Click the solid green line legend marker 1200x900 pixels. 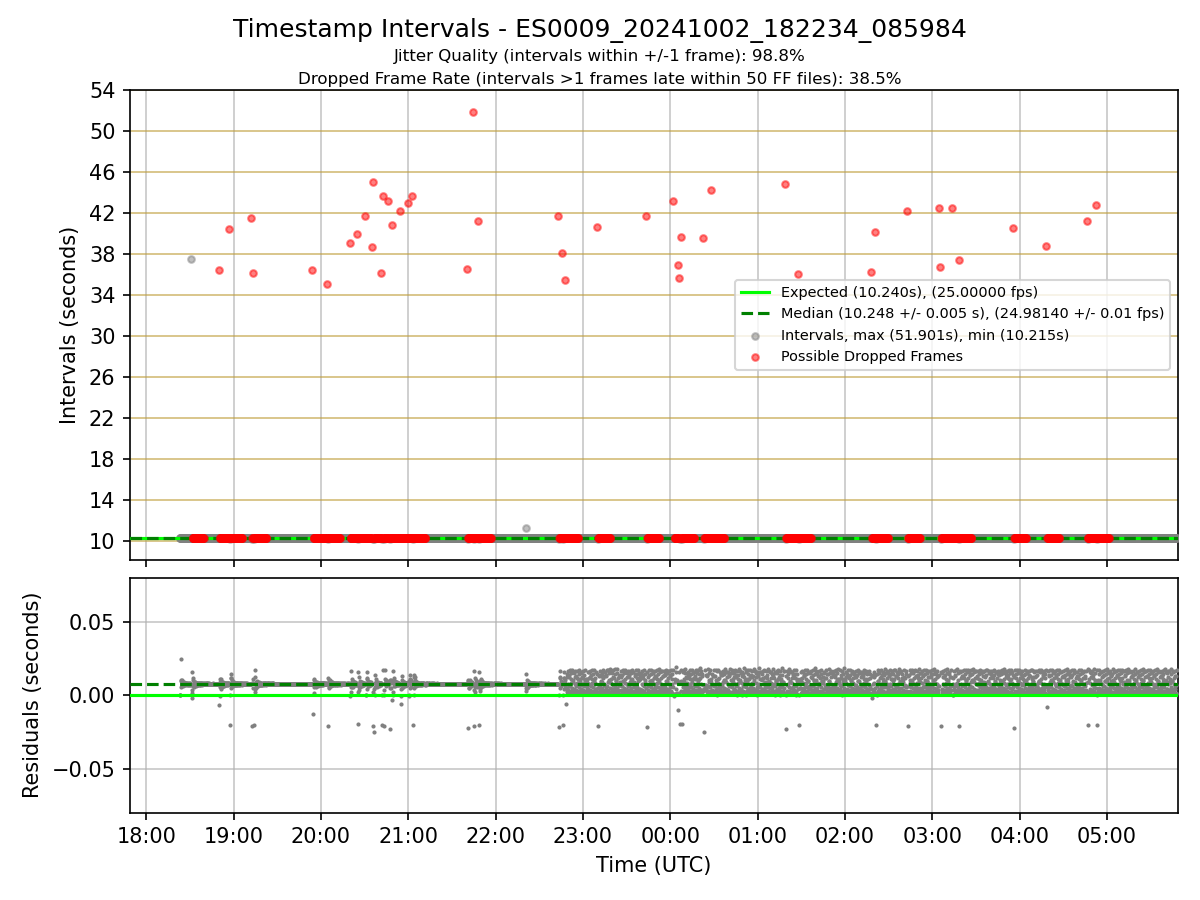756,293
